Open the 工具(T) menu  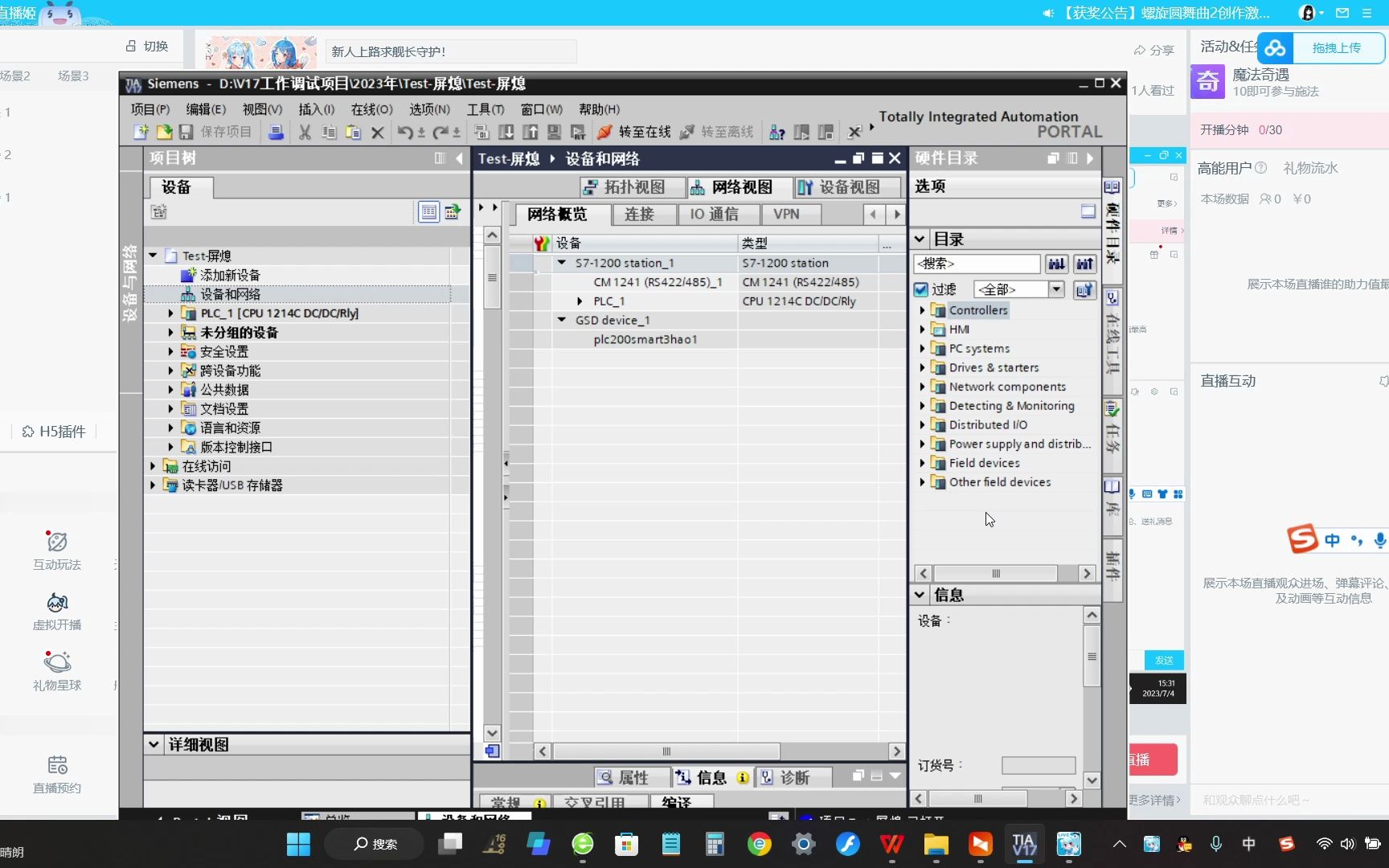(486, 109)
